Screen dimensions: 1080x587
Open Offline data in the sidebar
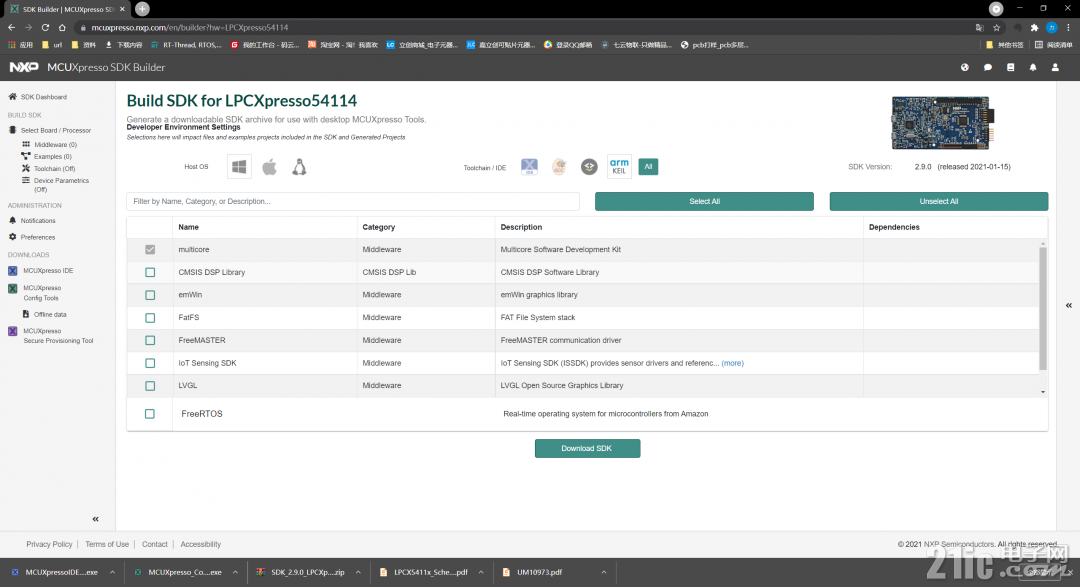coord(50,314)
